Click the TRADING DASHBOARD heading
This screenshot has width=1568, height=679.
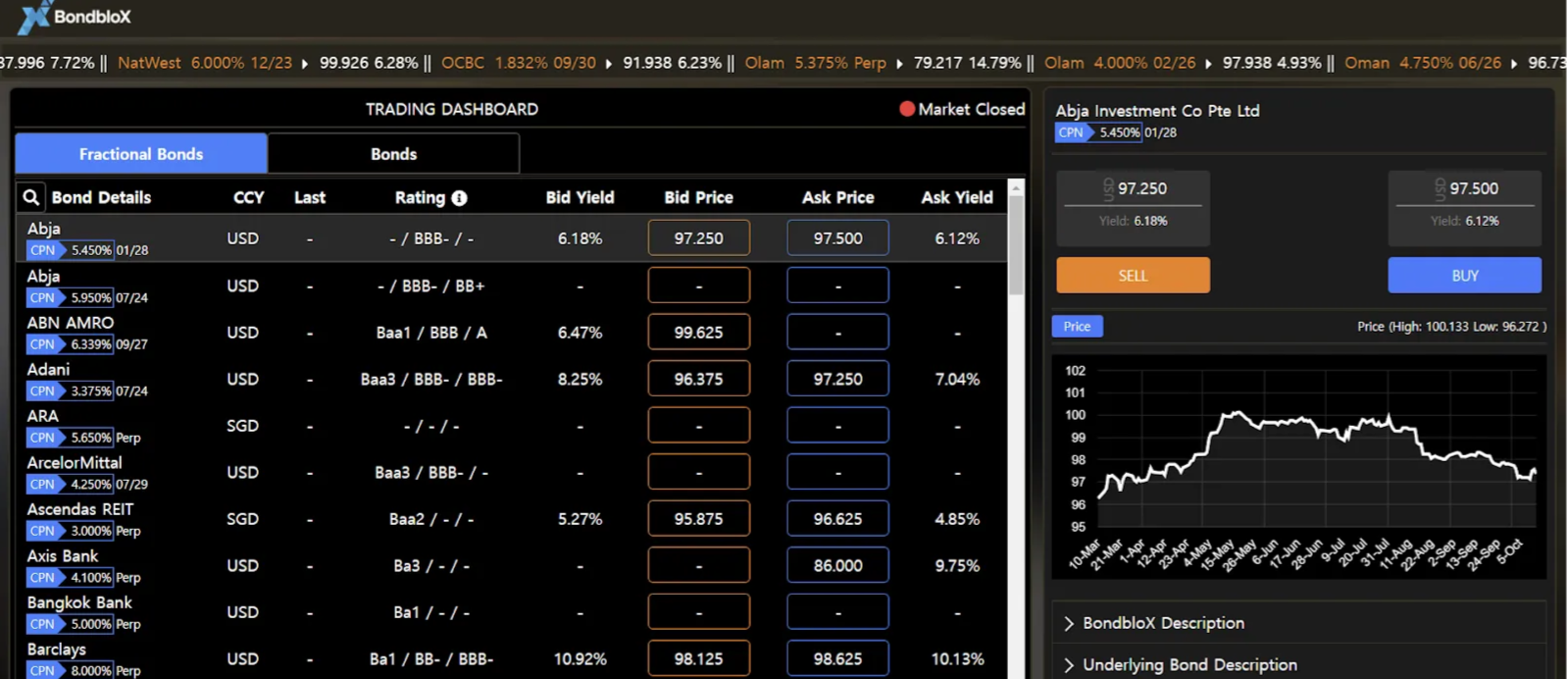point(451,109)
